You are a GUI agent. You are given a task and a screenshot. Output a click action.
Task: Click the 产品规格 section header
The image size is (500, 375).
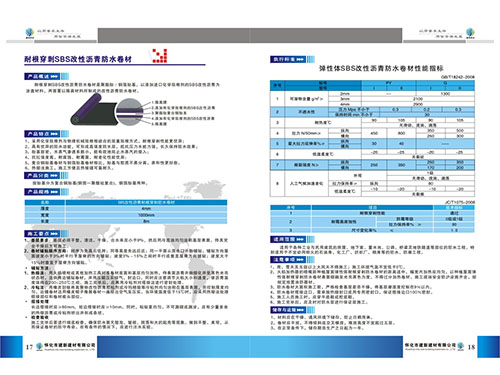click(x=47, y=192)
